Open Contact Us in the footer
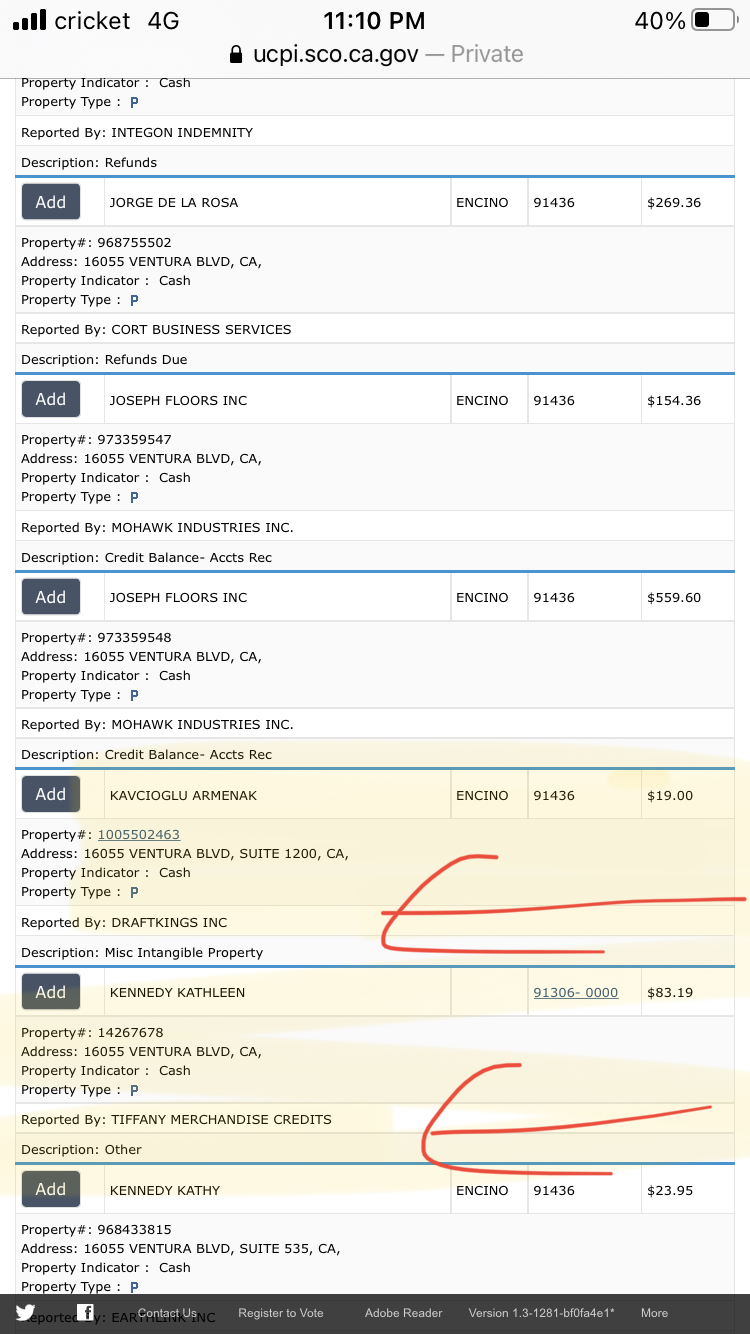Viewport: 750px width, 1334px height. tap(167, 1313)
